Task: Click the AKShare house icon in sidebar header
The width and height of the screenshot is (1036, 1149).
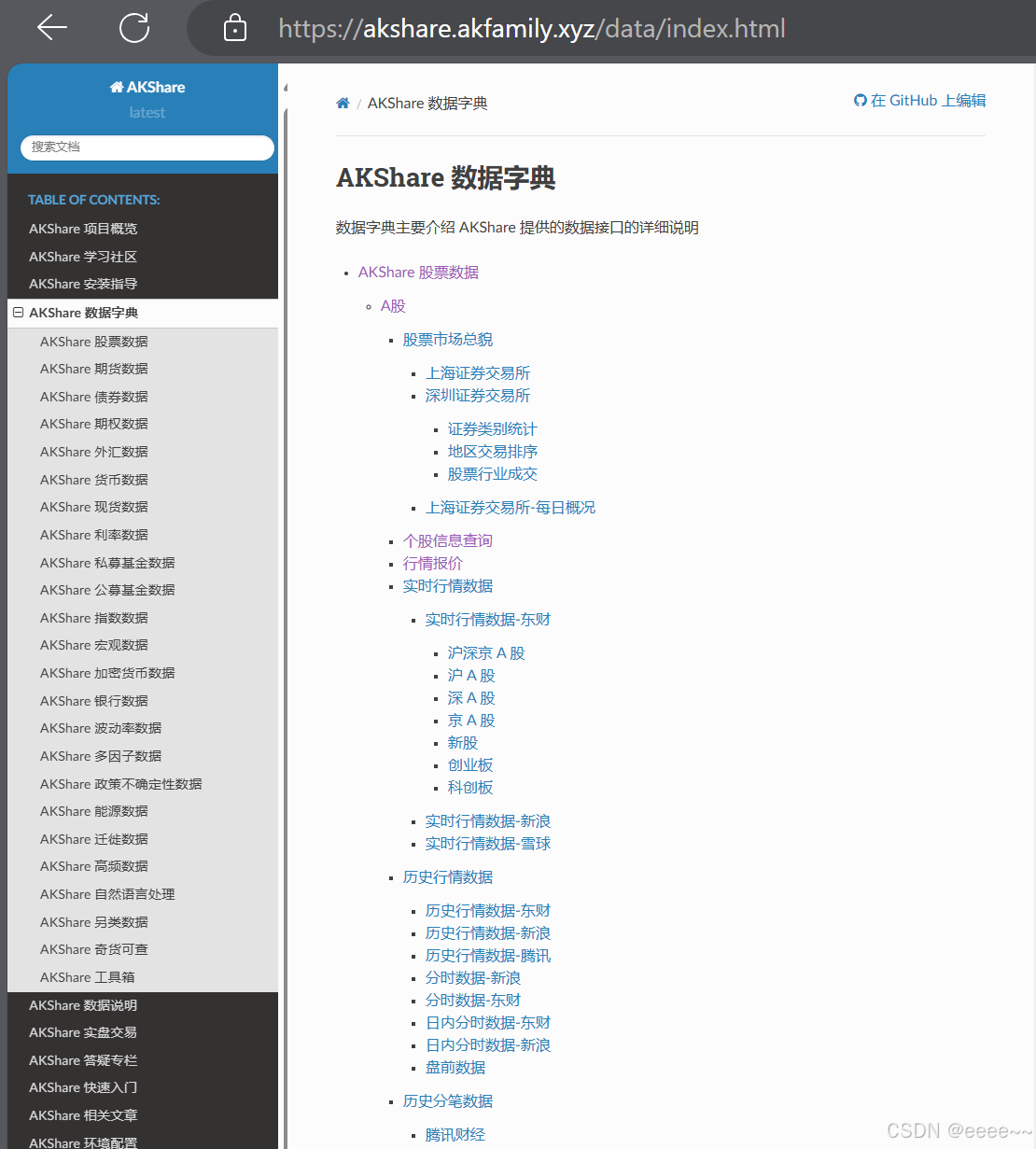Action: (x=116, y=86)
